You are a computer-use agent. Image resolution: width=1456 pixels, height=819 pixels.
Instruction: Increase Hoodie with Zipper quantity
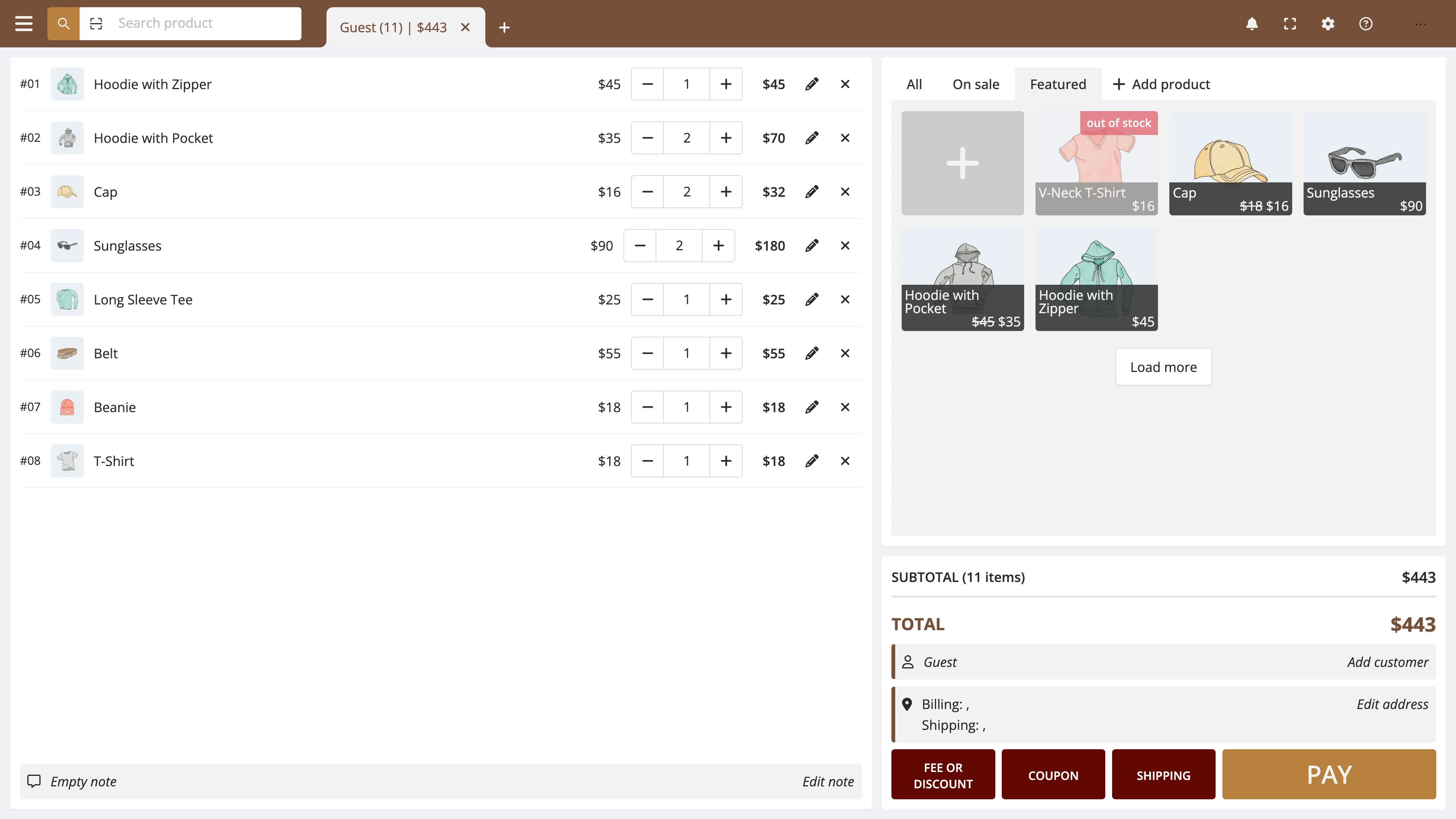pyautogui.click(x=726, y=84)
